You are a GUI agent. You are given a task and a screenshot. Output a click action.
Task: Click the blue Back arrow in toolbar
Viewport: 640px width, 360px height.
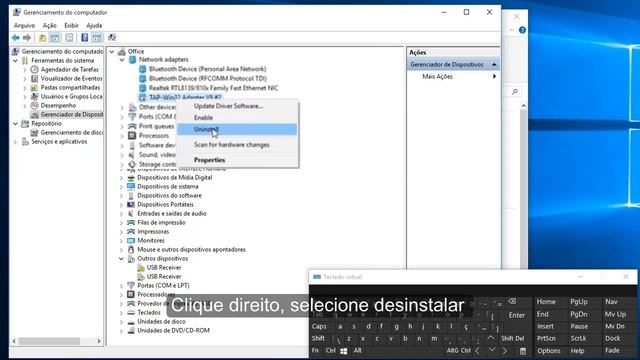tap(16, 38)
